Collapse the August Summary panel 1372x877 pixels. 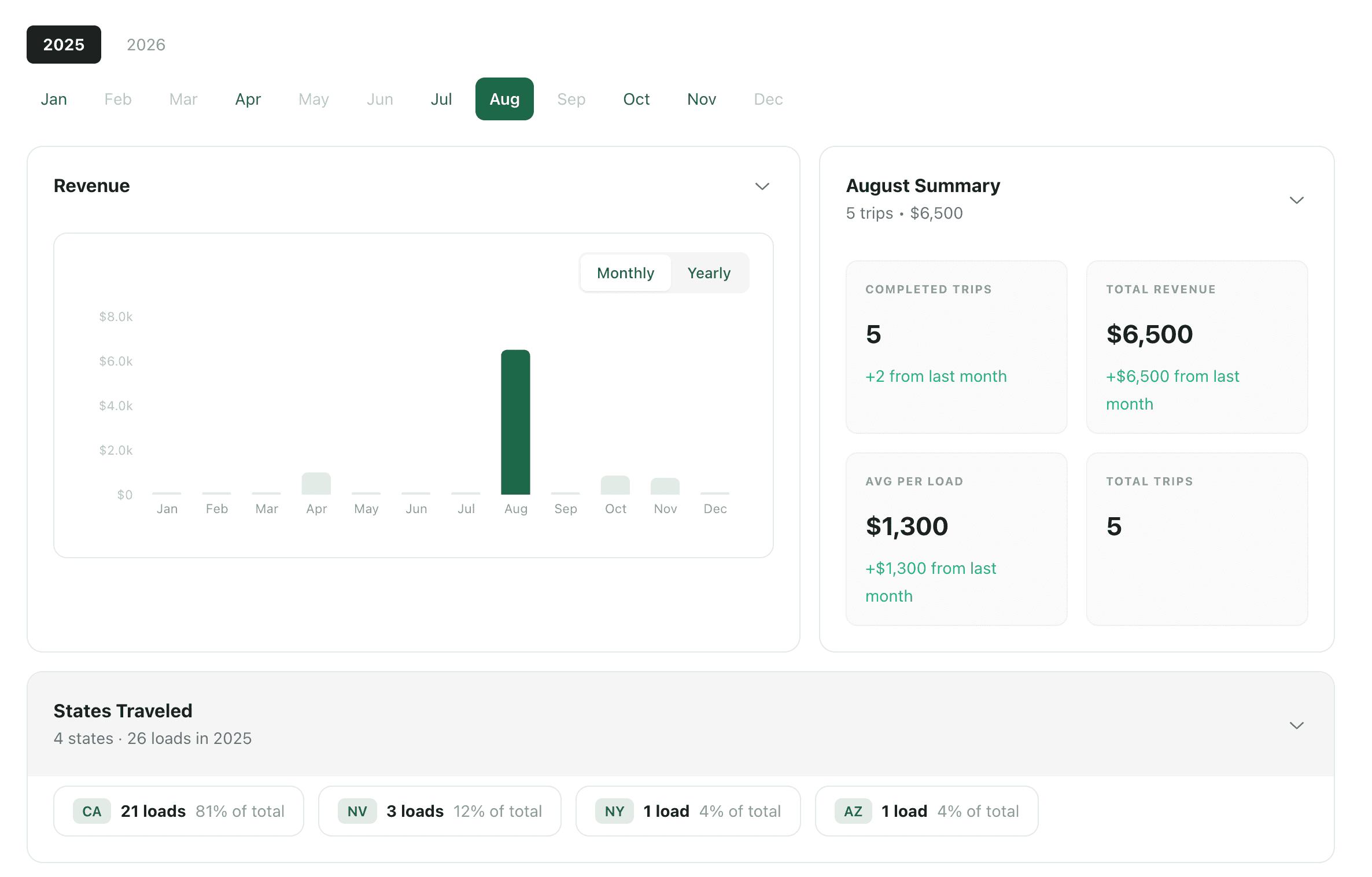(x=1297, y=200)
